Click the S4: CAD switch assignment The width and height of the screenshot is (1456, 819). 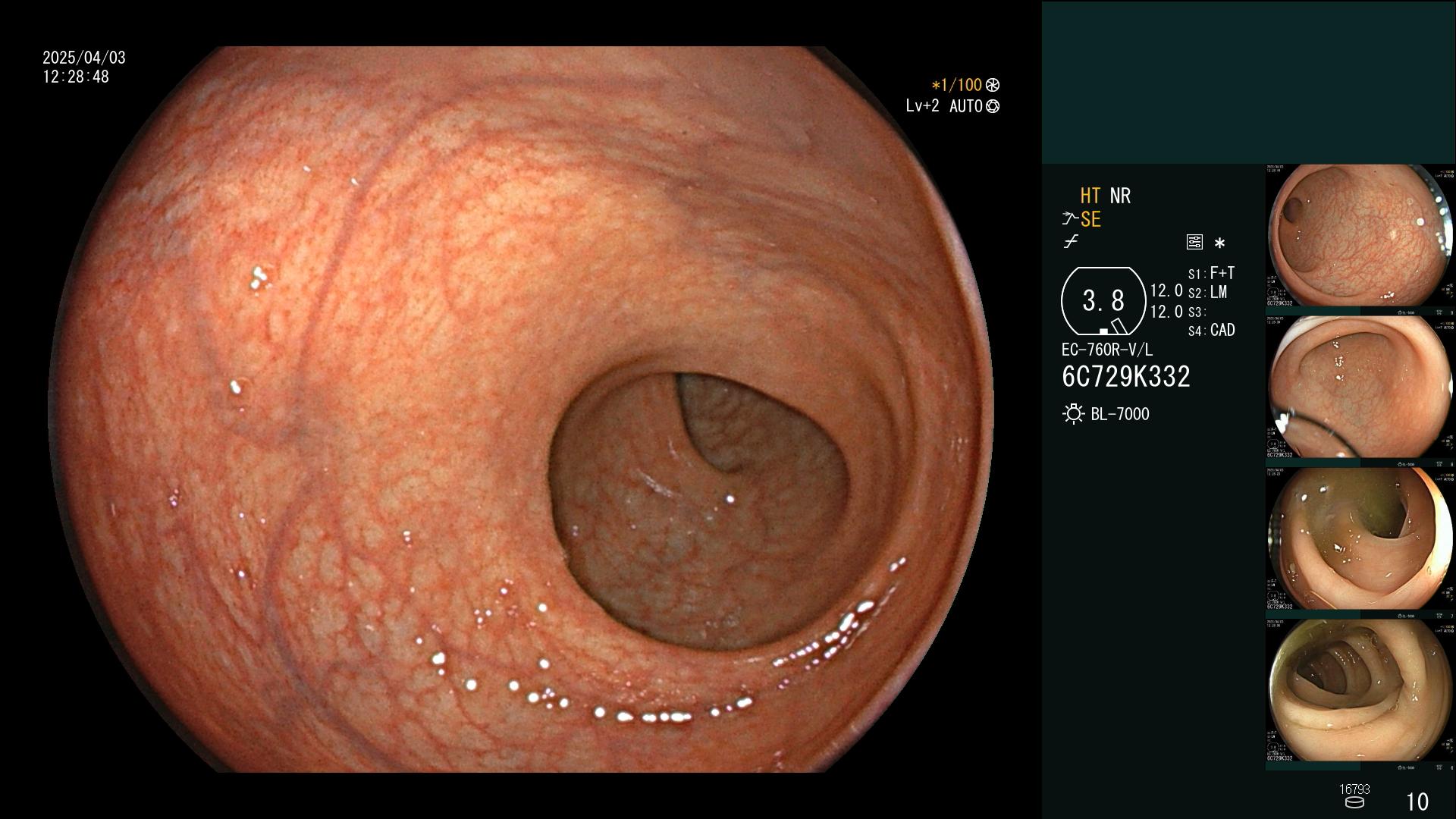point(1212,330)
